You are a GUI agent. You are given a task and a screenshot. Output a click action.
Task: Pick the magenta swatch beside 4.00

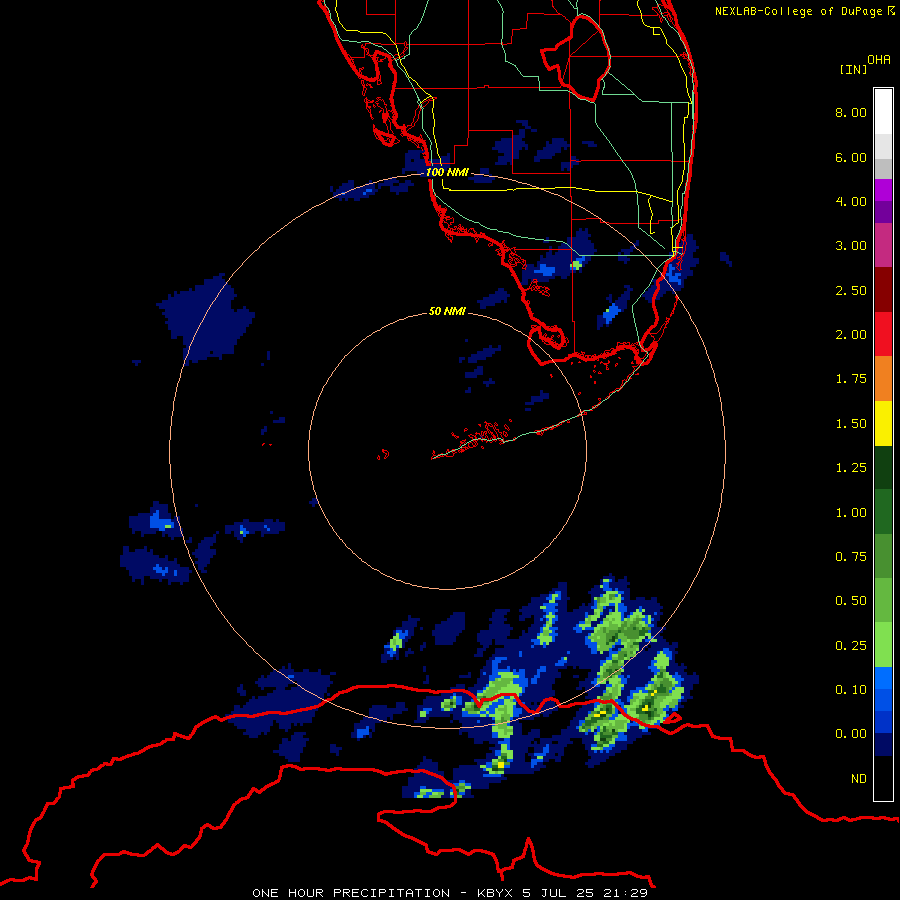(x=883, y=190)
